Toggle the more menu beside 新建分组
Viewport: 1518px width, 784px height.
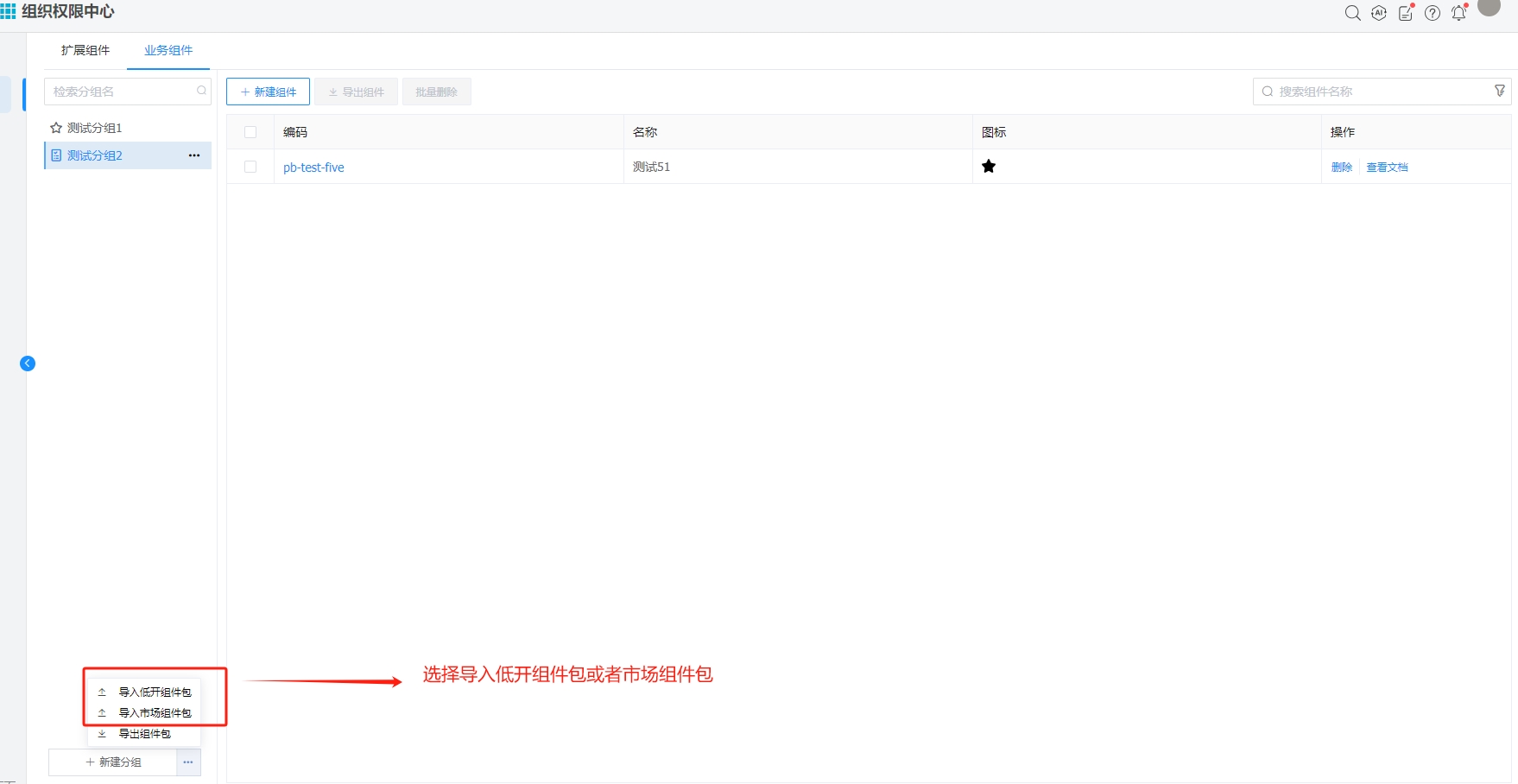coord(188,762)
